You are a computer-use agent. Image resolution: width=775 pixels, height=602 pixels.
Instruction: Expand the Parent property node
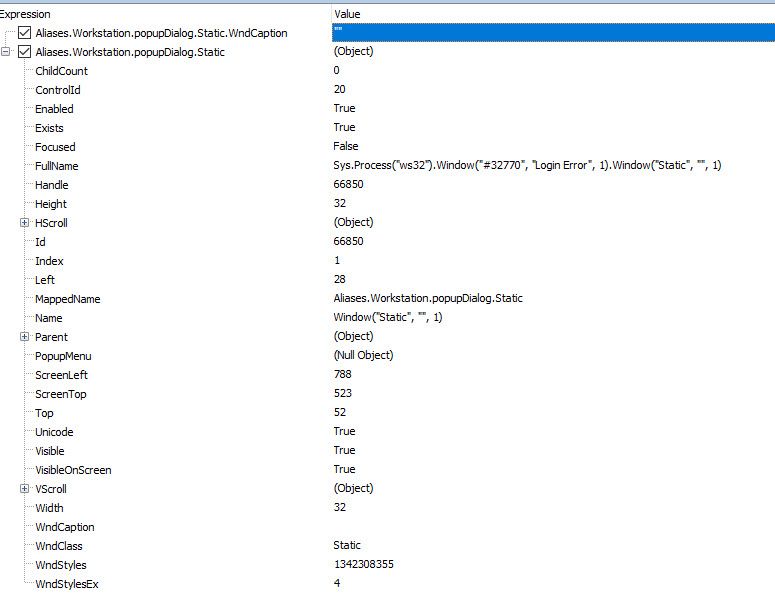point(25,337)
